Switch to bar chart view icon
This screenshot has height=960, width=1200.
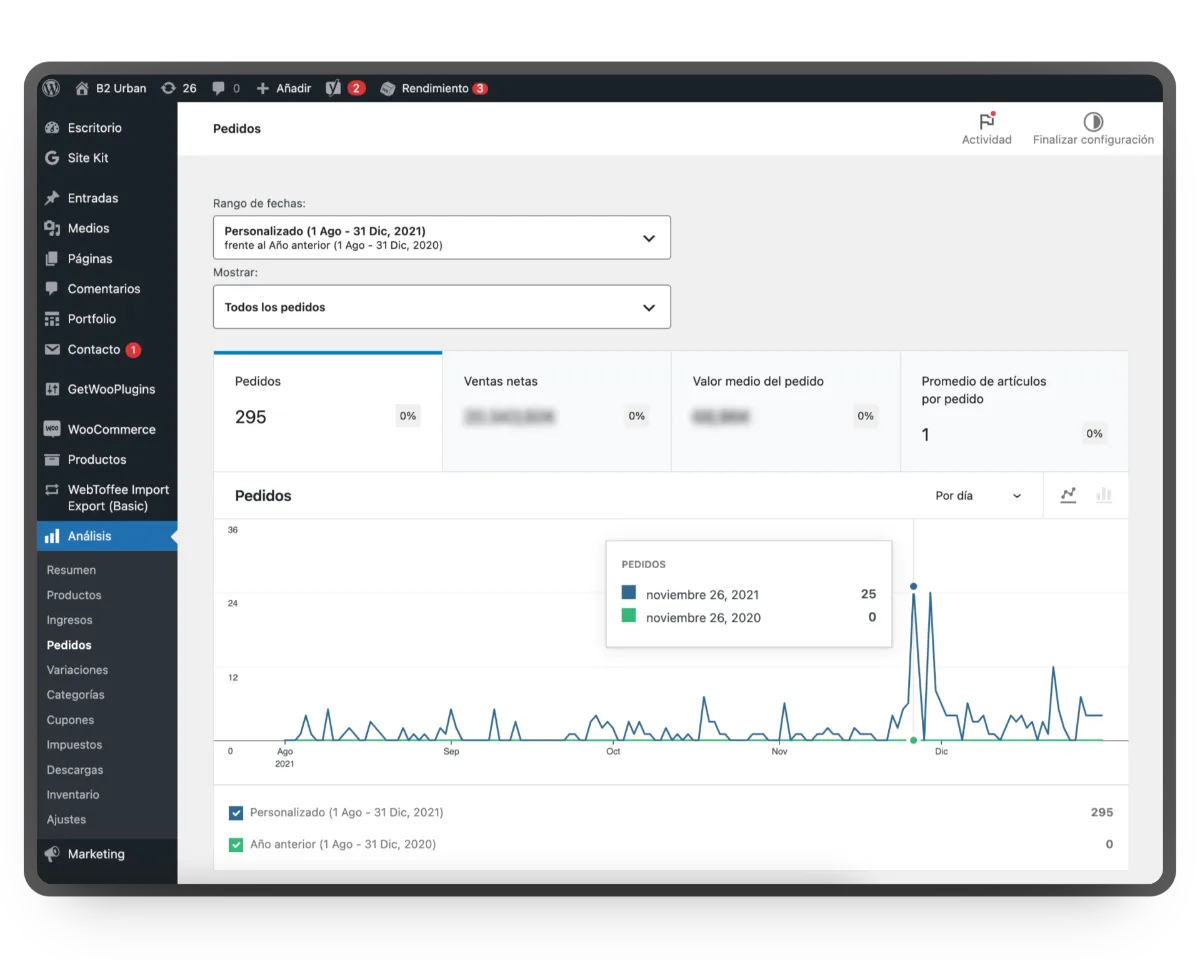[x=1104, y=495]
